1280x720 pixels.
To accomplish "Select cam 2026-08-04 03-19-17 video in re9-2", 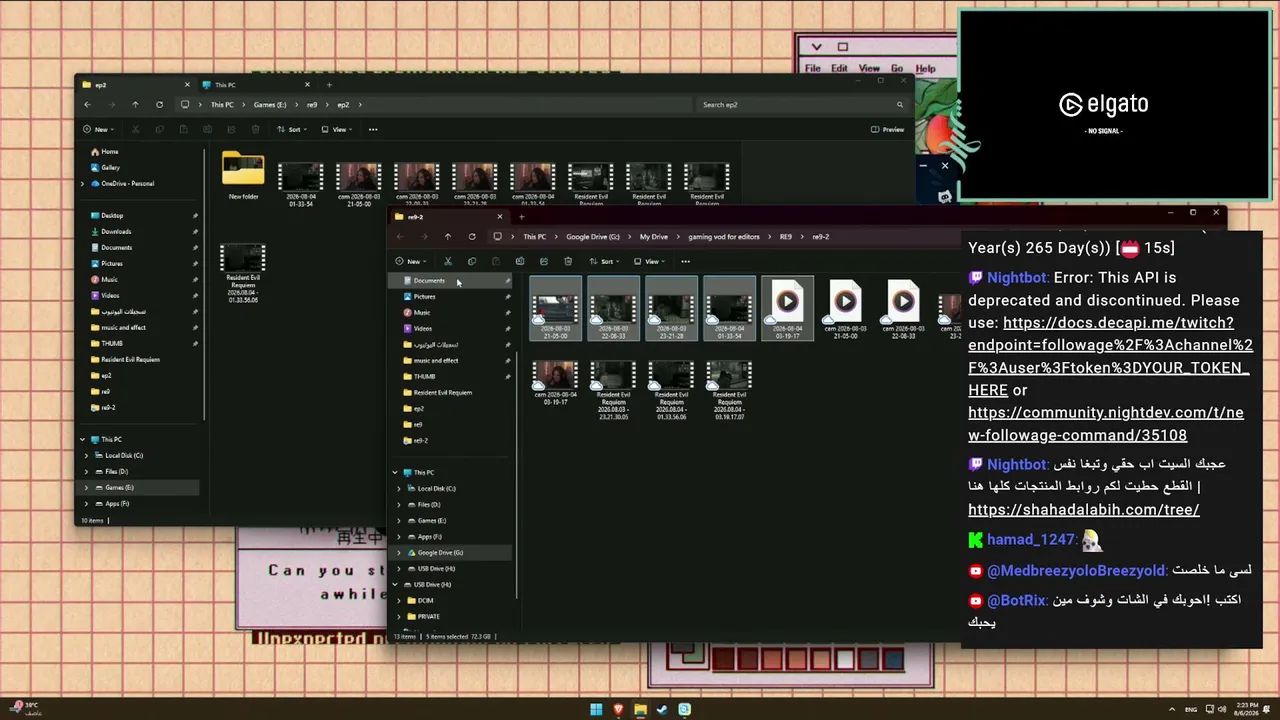I will [555, 384].
